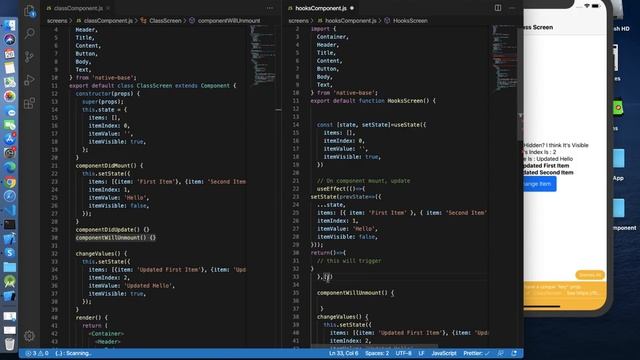This screenshot has width=640, height=360.
Task: Click Ln 33, Col 6 in the status bar
Action: click(x=344, y=353)
